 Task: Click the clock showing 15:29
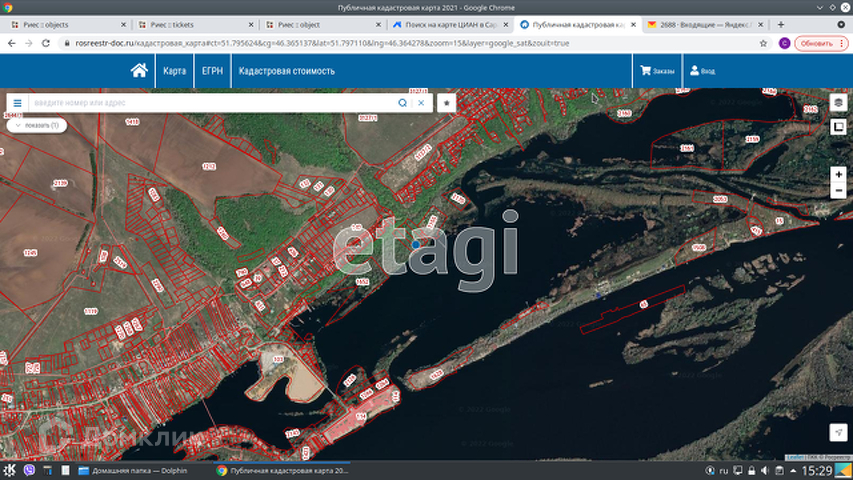[817, 470]
